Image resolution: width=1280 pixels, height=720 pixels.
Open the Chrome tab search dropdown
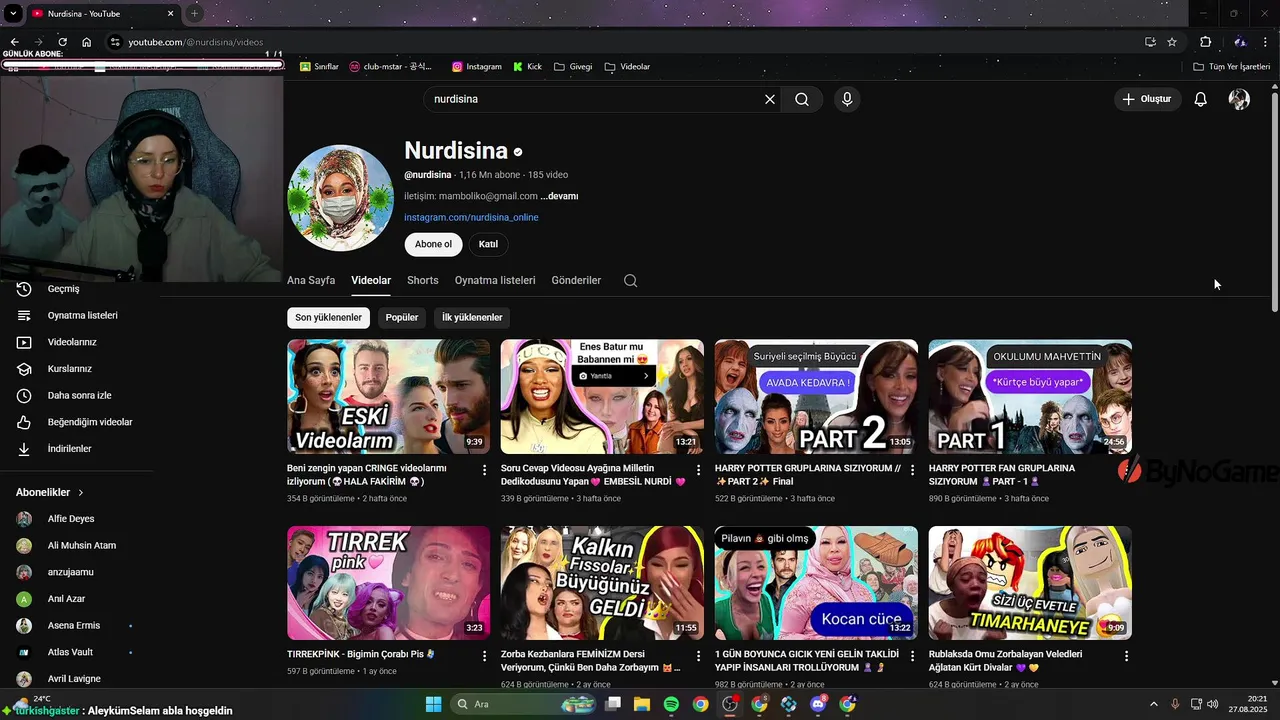[x=14, y=14]
